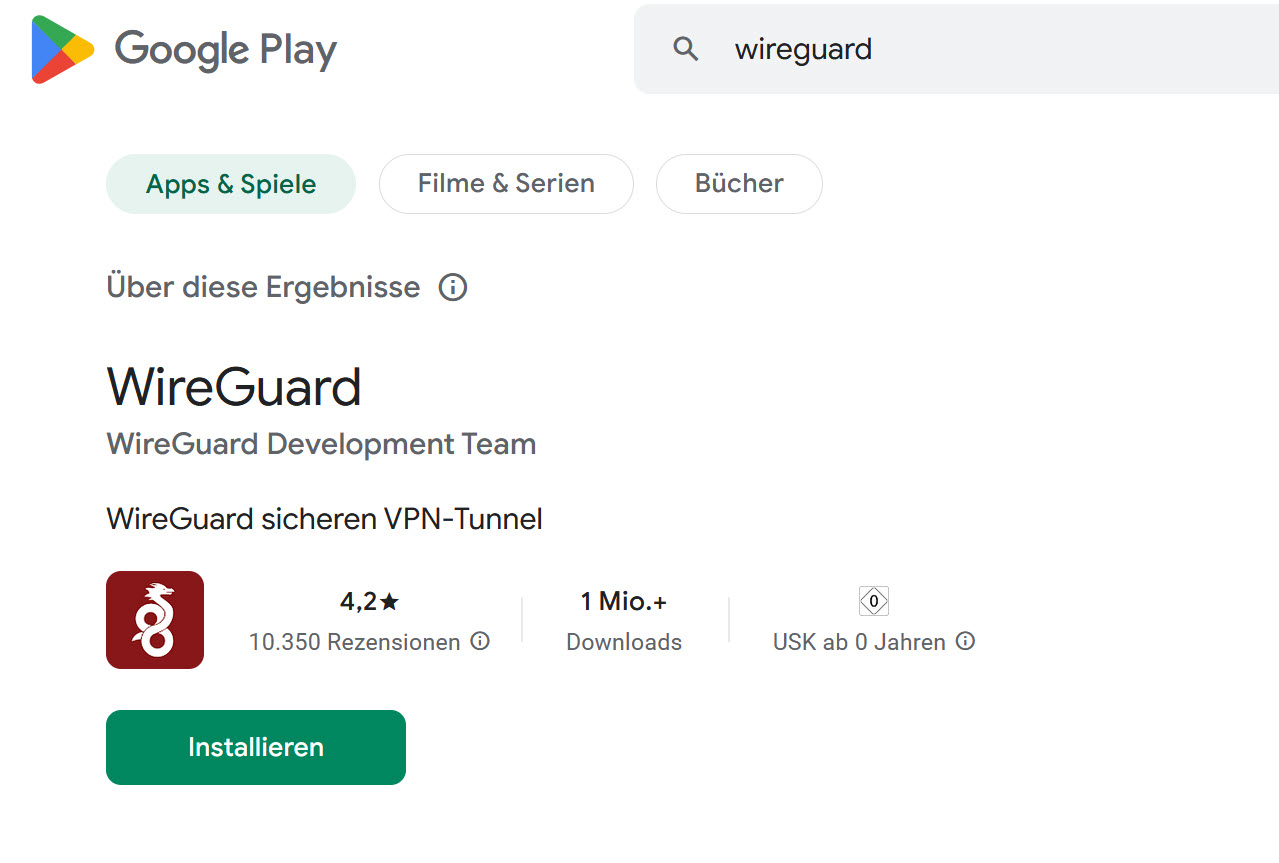Viewport: 1279px width, 863px height.
Task: Click the 10.350 Rezensionen text
Action: coord(354,642)
